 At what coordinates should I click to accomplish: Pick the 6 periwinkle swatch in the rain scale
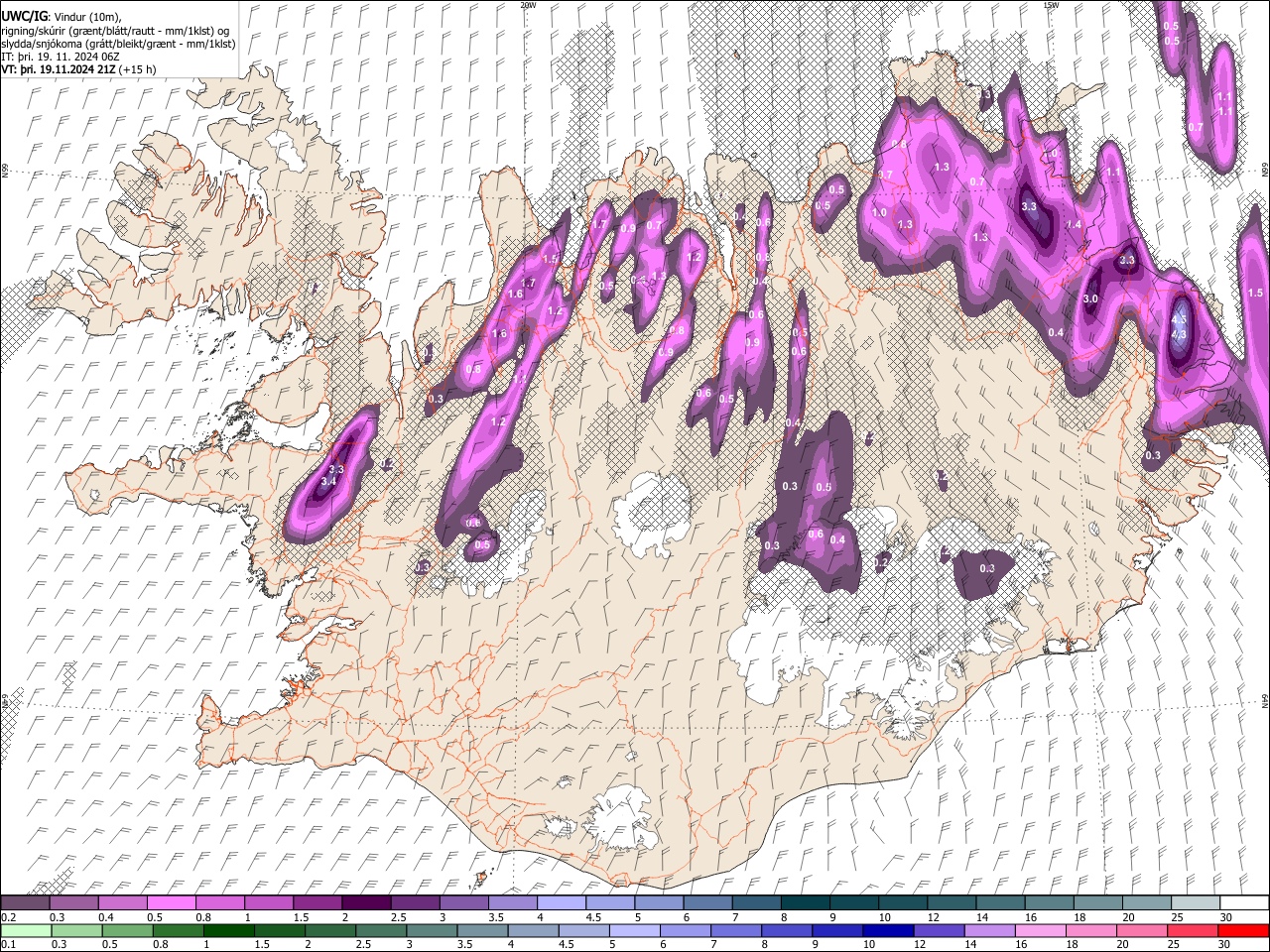click(685, 930)
